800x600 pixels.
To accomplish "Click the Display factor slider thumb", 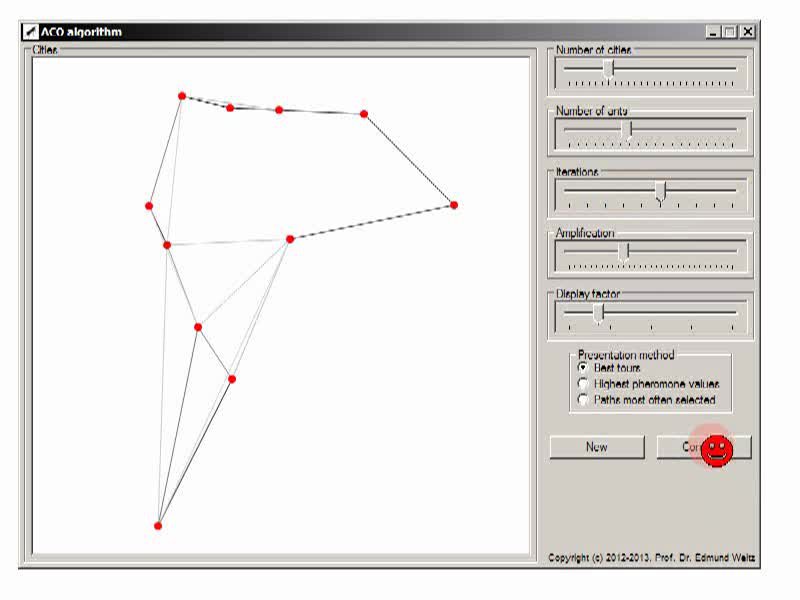I will coord(598,313).
